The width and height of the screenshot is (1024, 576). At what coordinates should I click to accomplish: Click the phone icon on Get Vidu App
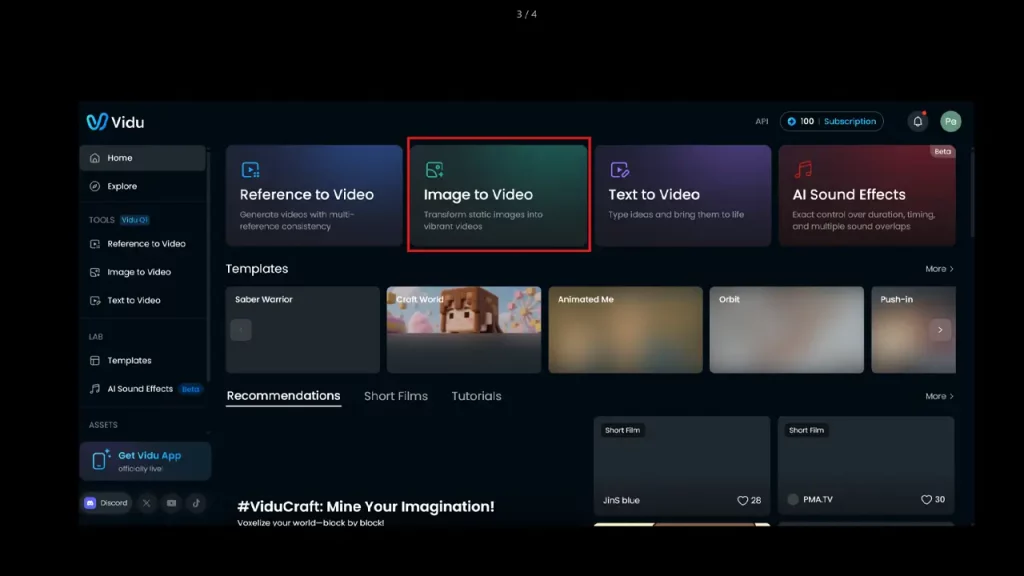pyautogui.click(x=100, y=460)
